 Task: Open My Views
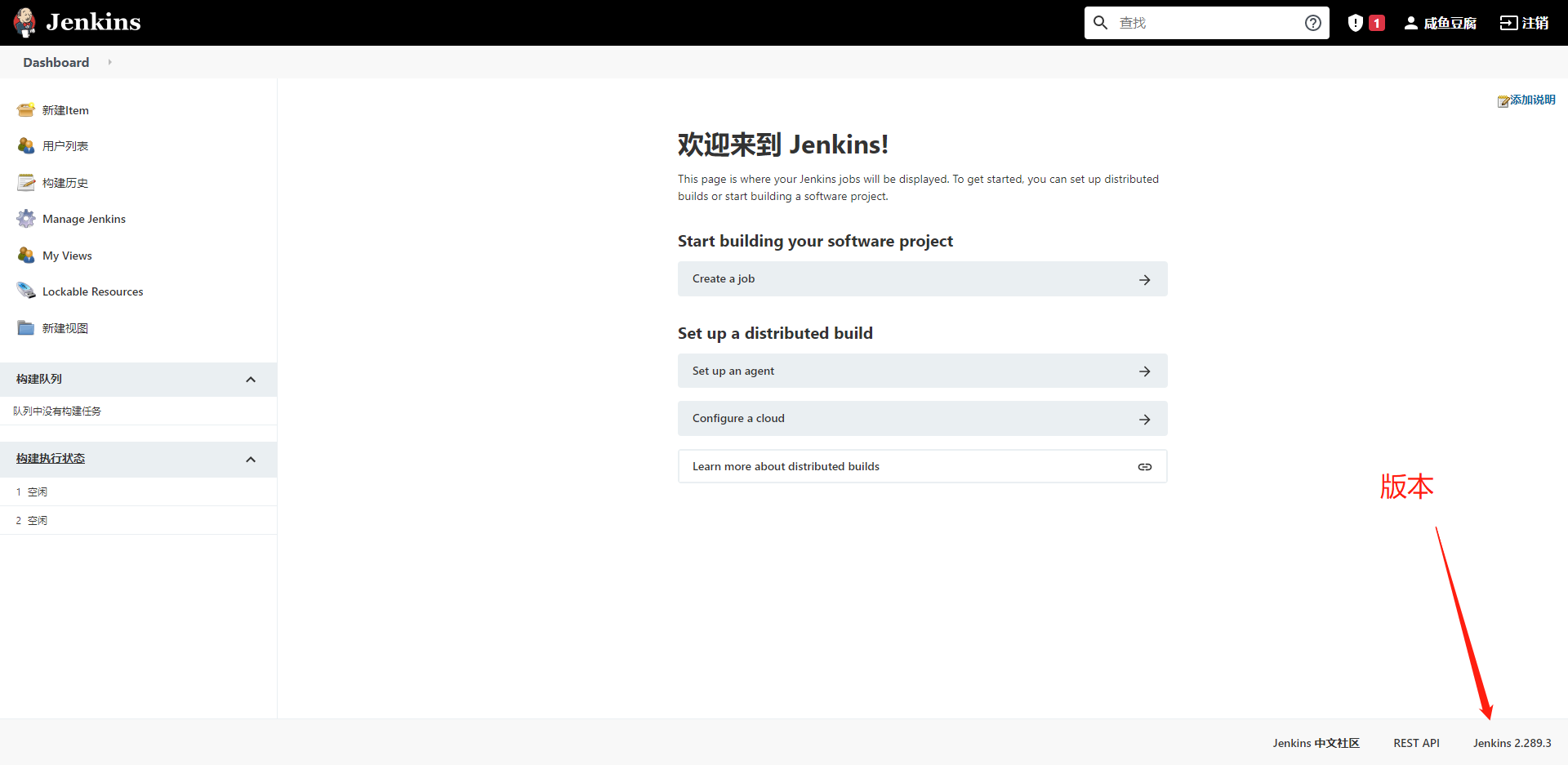point(67,256)
